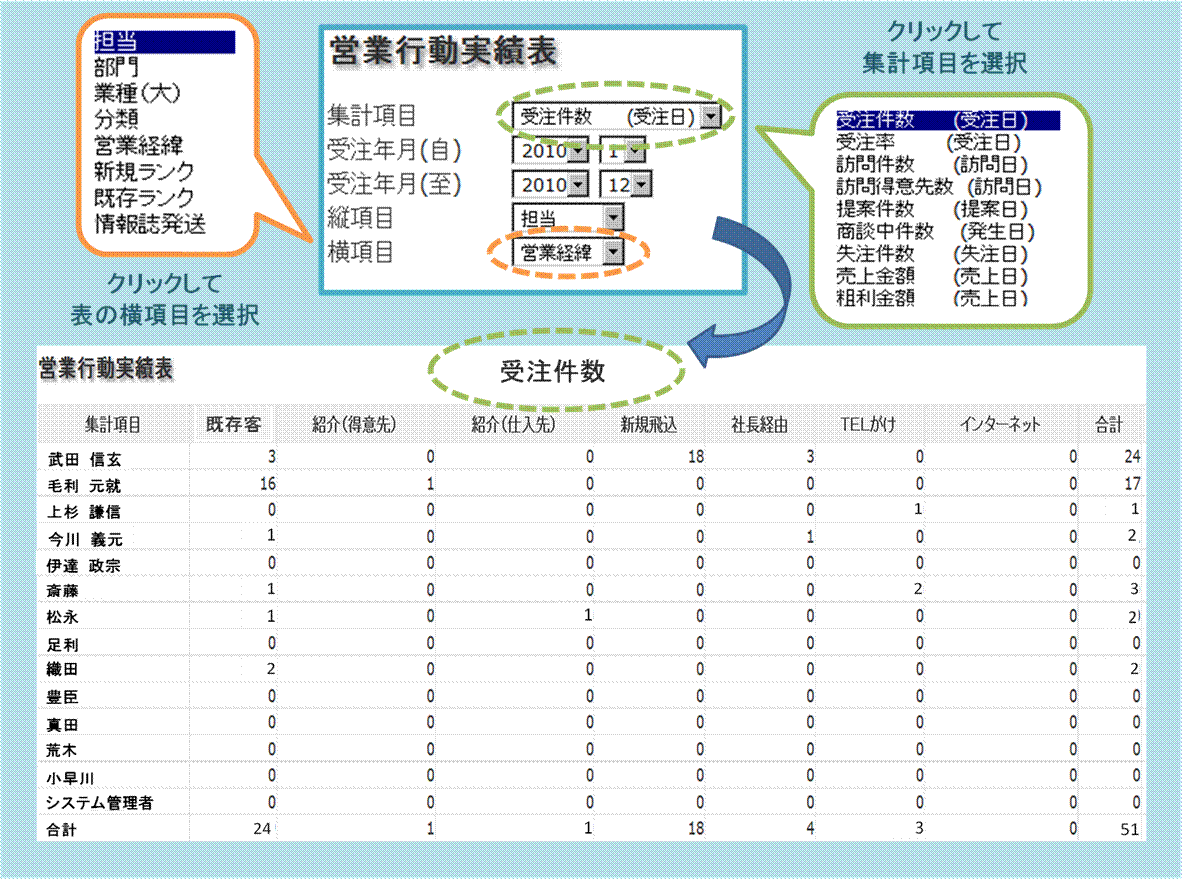Pick 新規ランク in the left list

tap(144, 171)
